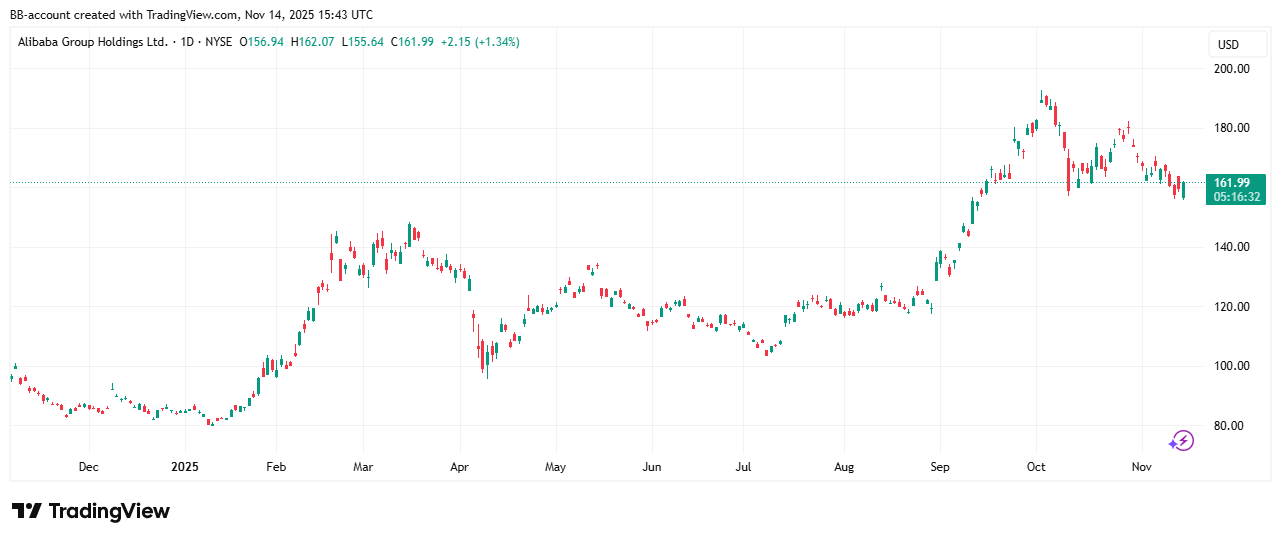Click the Dec label on time axis
Image resolution: width=1281 pixels, height=541 pixels.
88,467
